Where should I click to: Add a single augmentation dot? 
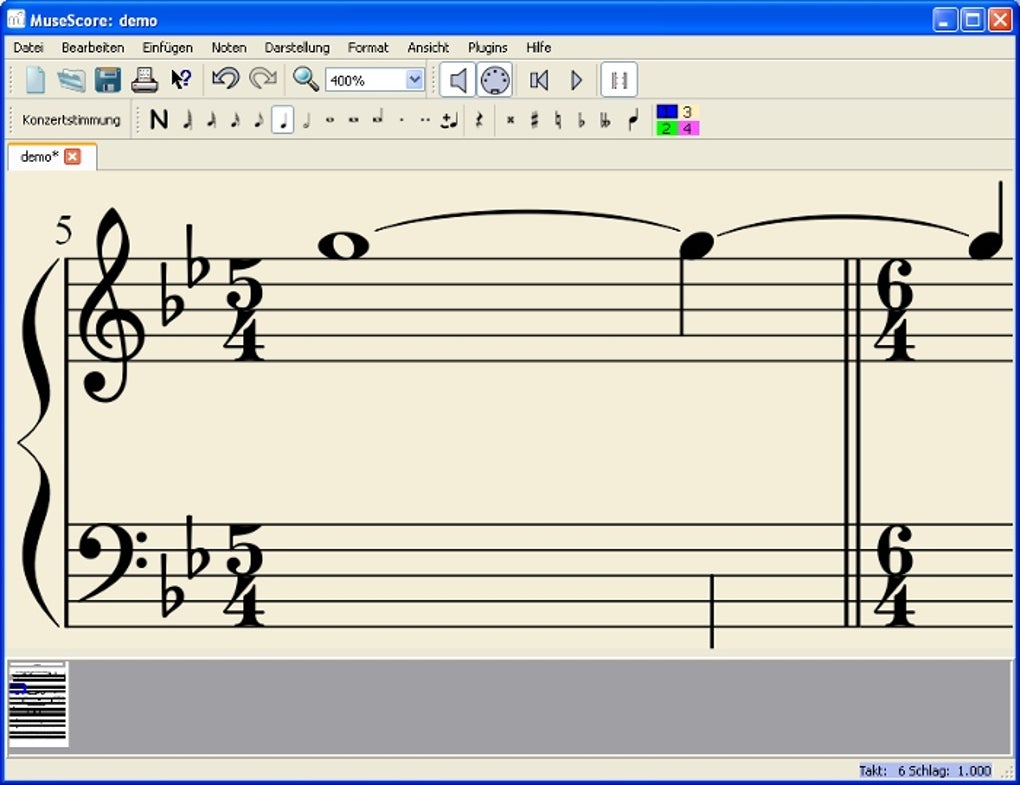pos(401,120)
